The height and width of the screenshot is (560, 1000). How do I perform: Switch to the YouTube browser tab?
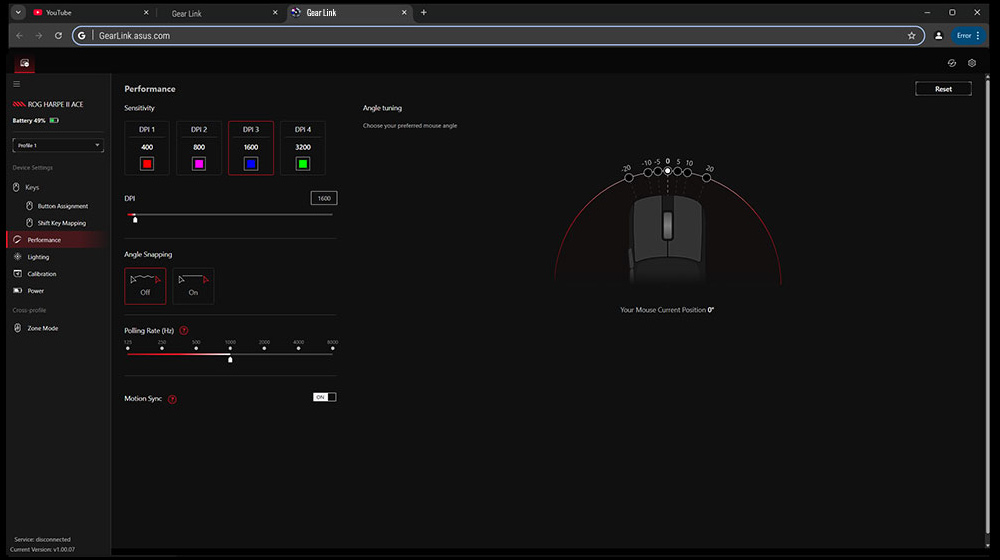(85, 13)
